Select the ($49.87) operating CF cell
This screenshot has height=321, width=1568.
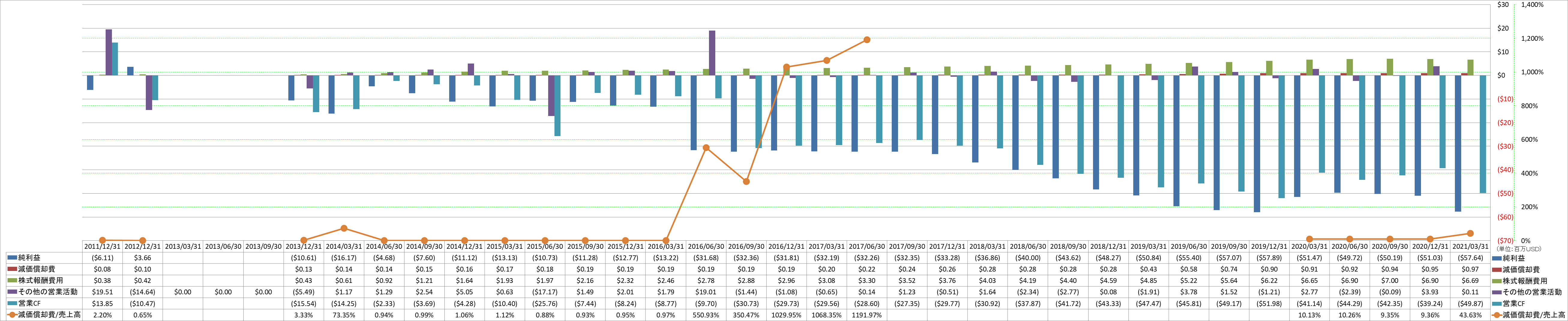coord(1470,303)
